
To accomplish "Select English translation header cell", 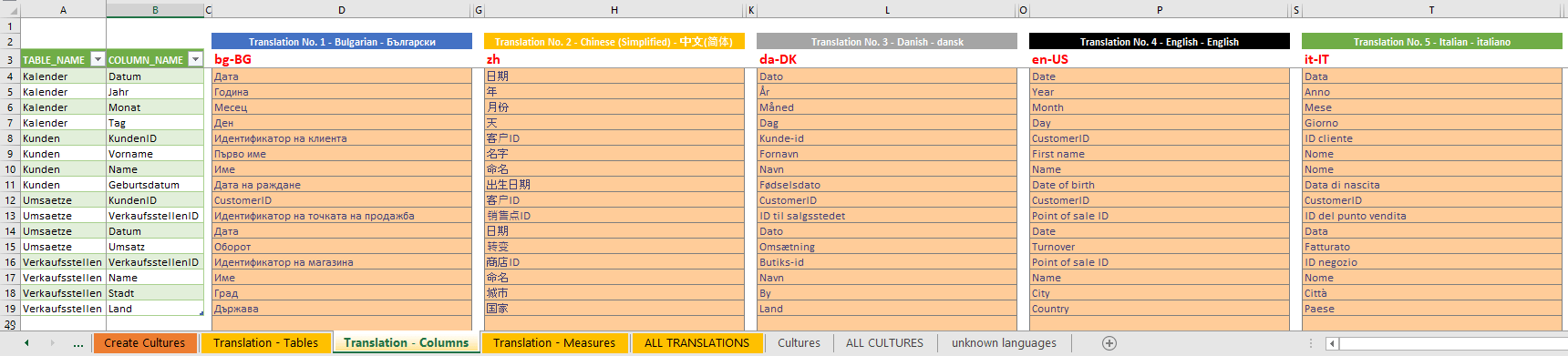I will pyautogui.click(x=1160, y=42).
